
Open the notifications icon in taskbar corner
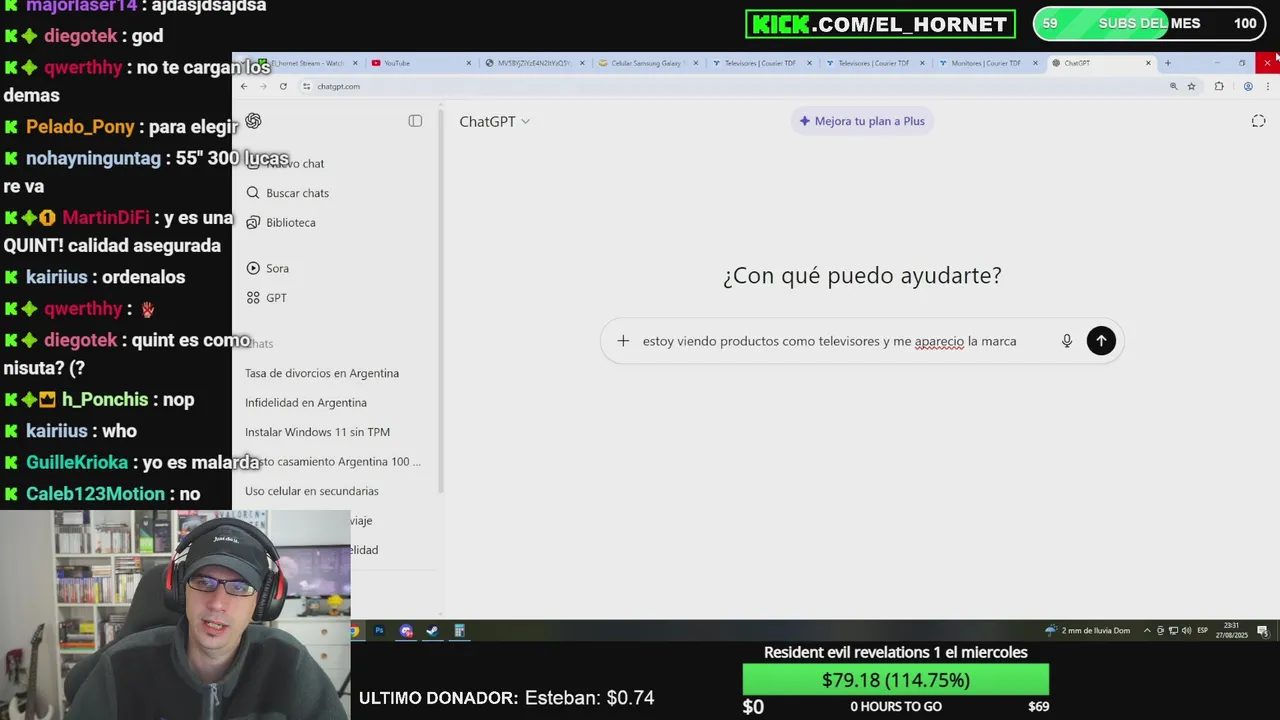[x=1262, y=631]
